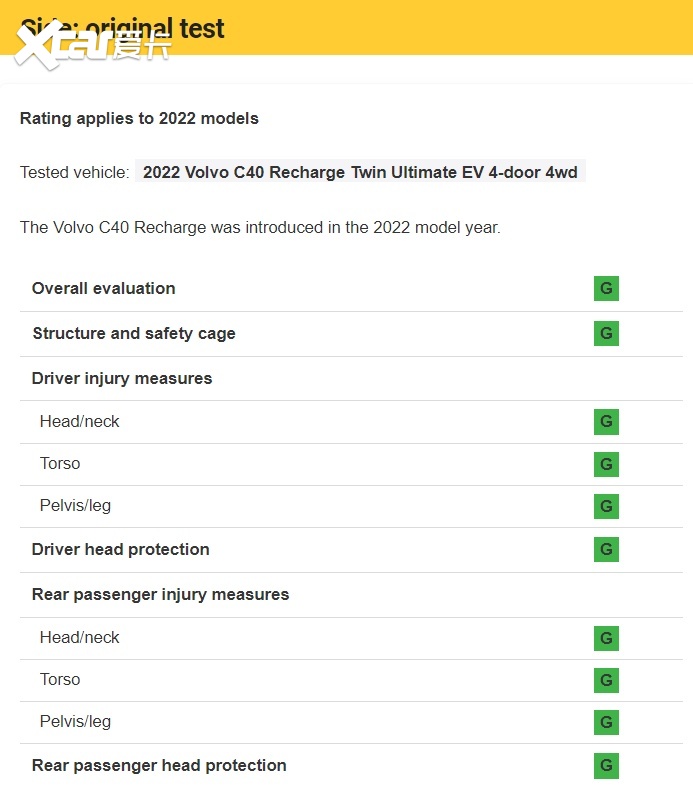Click rear passenger Torso G badge

click(x=606, y=680)
